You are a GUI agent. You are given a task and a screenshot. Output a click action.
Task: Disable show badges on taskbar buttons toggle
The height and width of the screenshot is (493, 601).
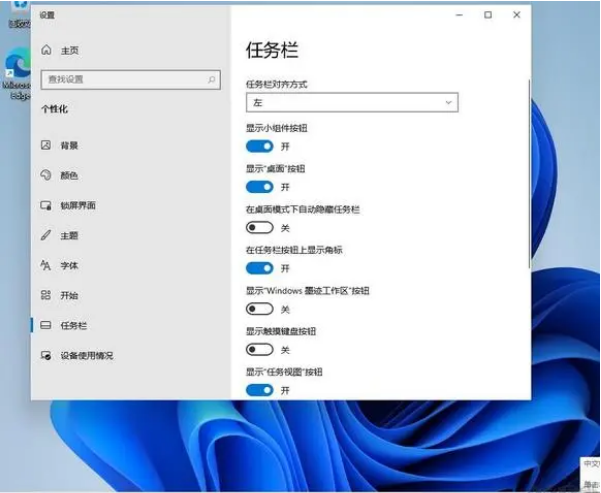click(x=259, y=268)
